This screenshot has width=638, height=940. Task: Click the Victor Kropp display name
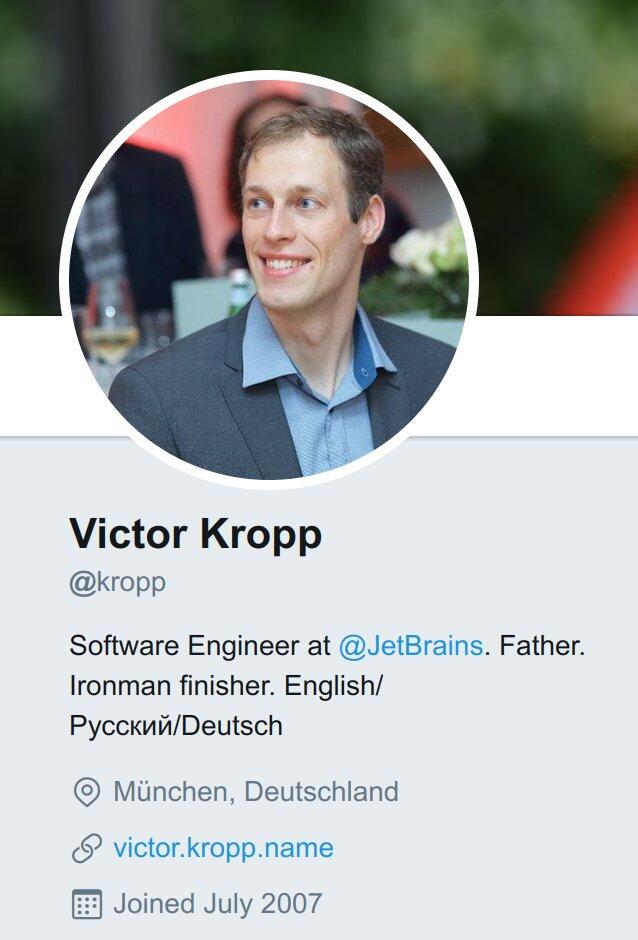click(x=196, y=534)
